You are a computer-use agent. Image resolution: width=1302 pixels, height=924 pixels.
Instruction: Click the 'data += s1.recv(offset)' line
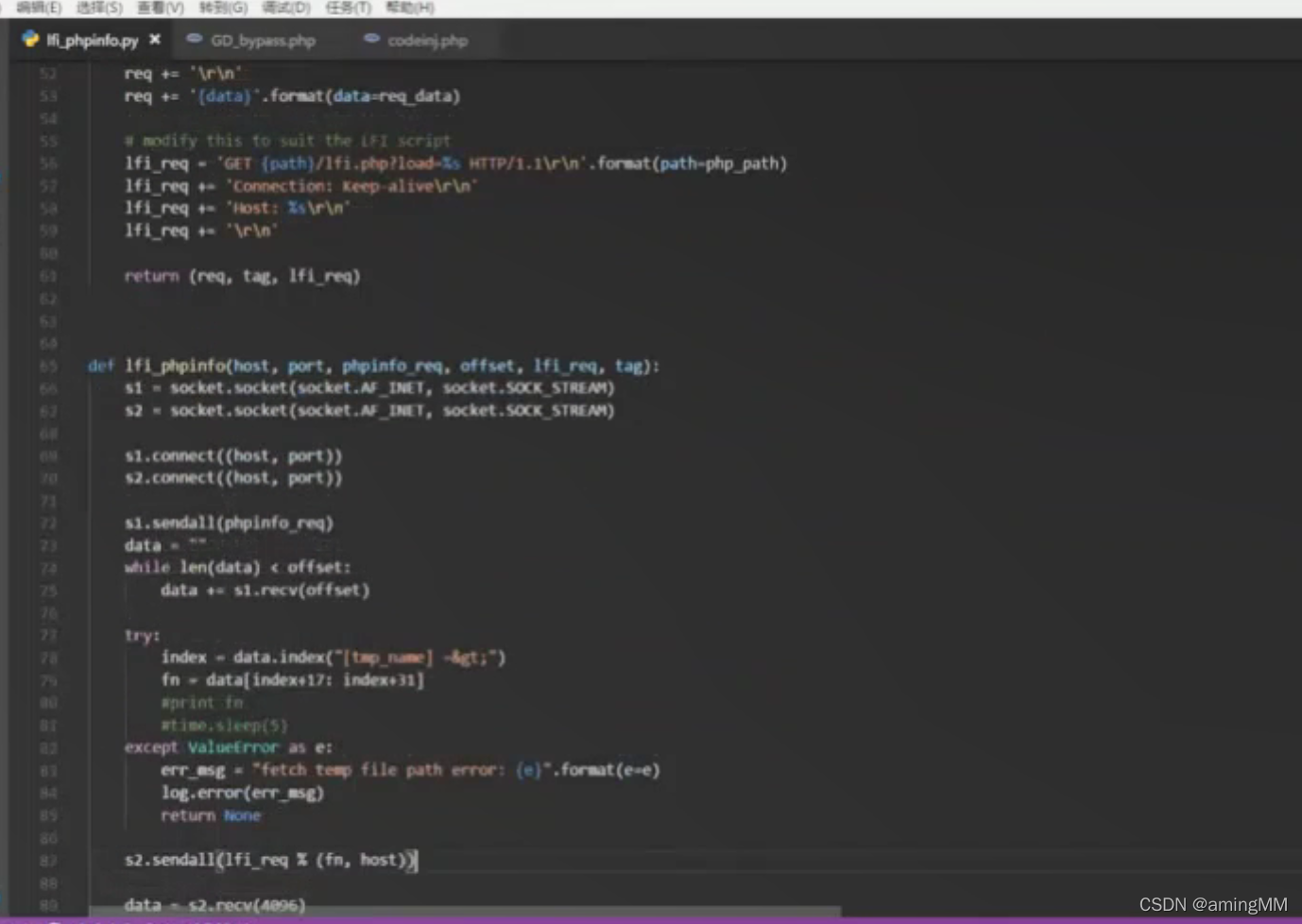click(265, 590)
